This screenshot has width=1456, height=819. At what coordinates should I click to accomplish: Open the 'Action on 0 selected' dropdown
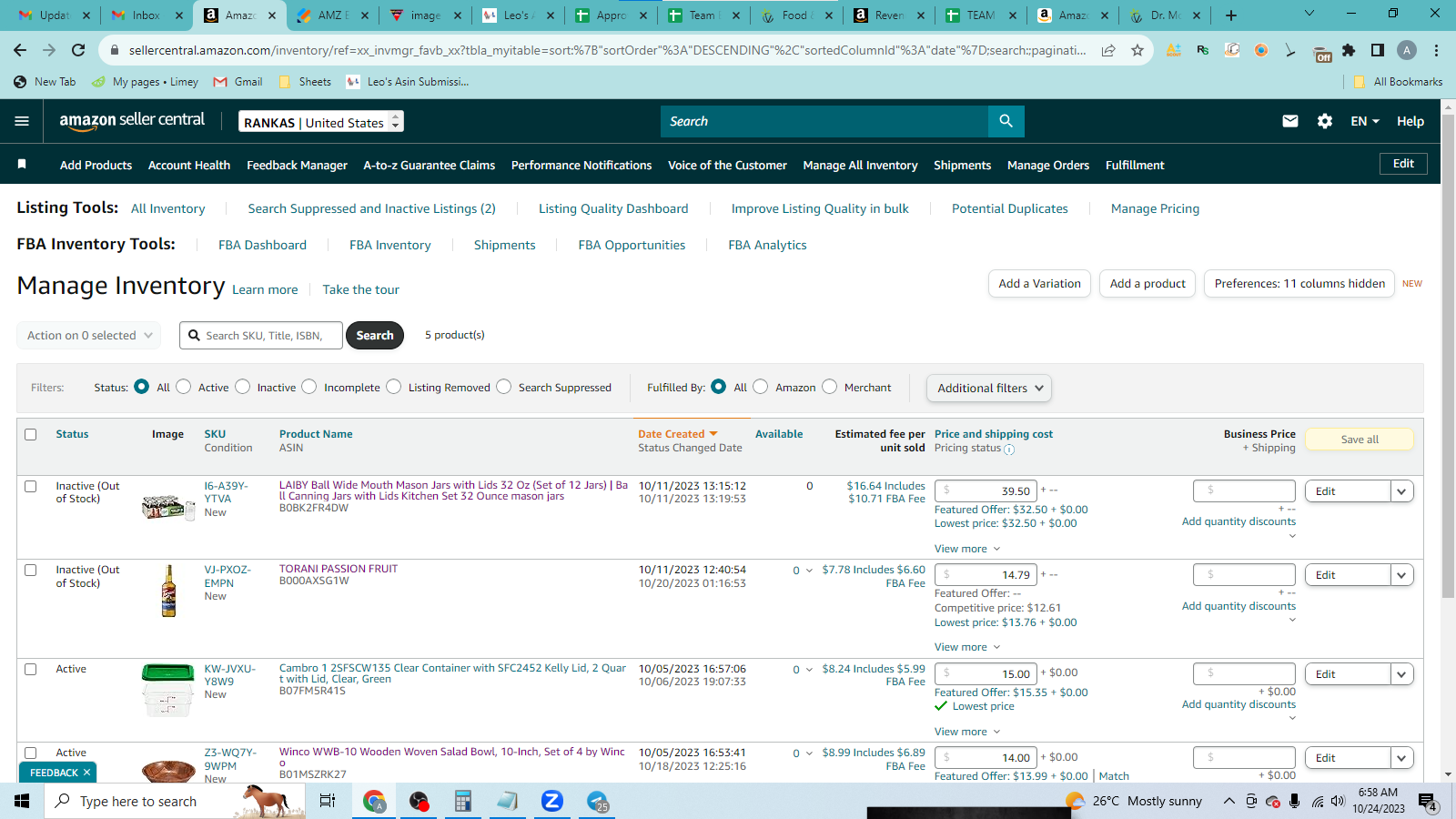(x=89, y=335)
